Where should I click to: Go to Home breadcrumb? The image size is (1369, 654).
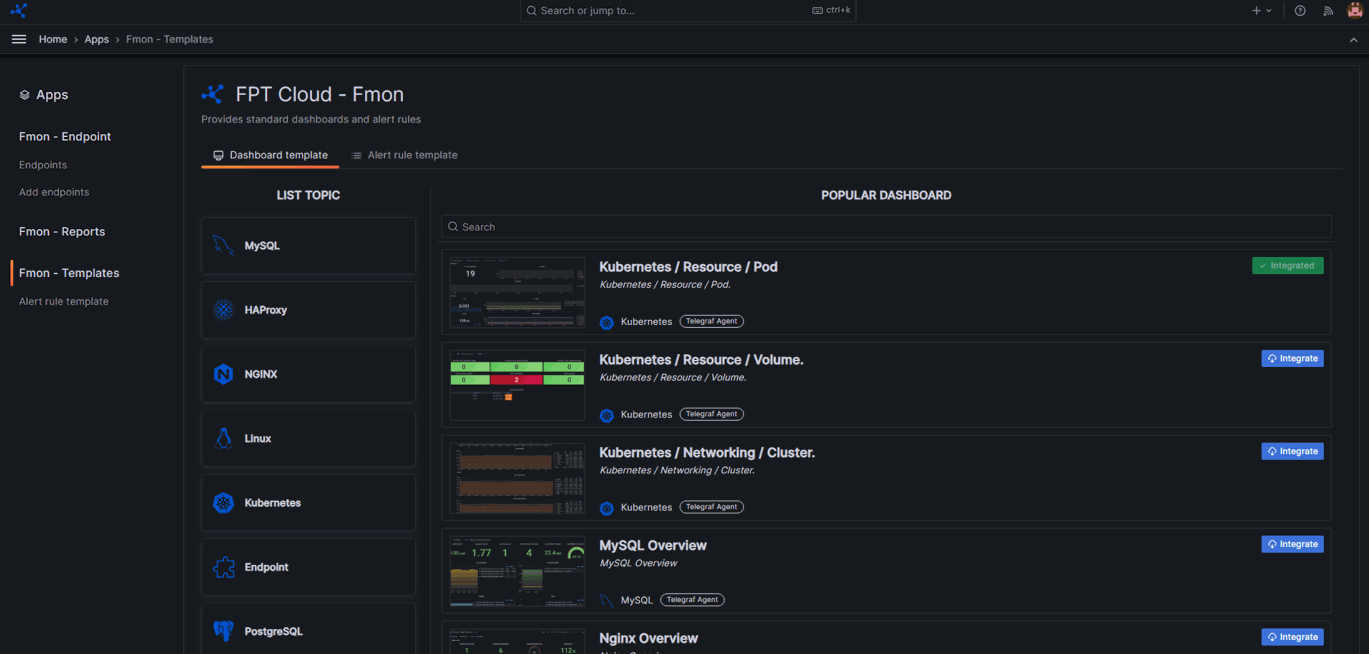[53, 39]
